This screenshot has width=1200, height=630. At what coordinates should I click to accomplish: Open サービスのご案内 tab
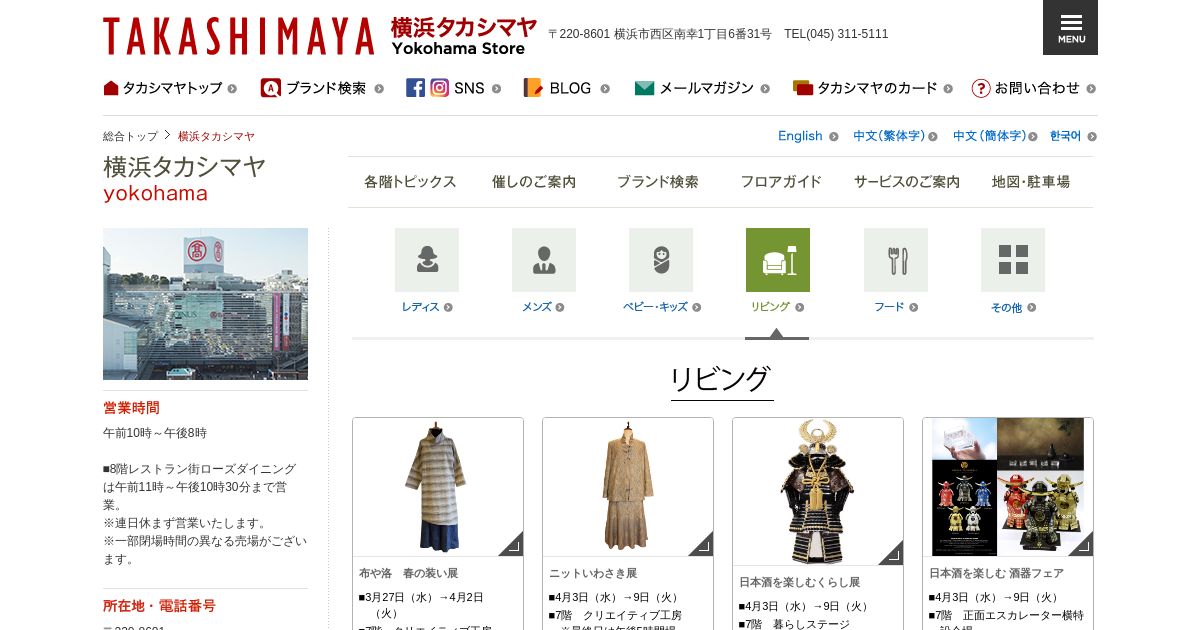pyautogui.click(x=907, y=182)
